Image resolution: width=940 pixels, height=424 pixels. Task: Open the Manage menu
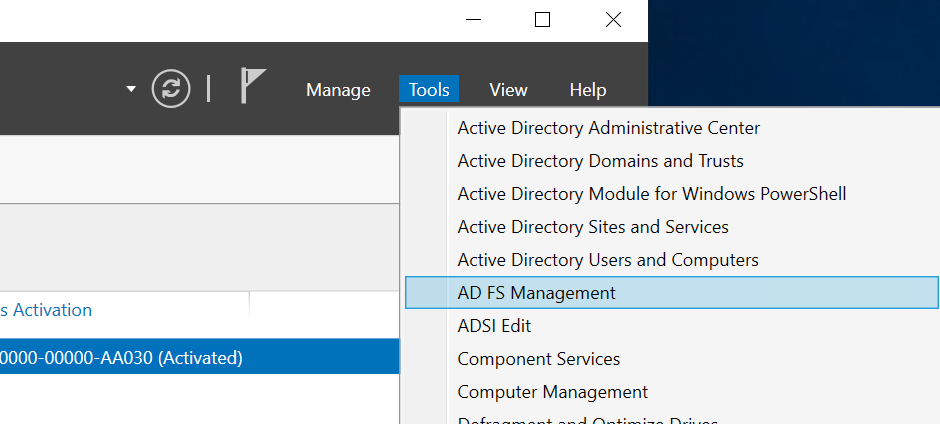tap(338, 90)
